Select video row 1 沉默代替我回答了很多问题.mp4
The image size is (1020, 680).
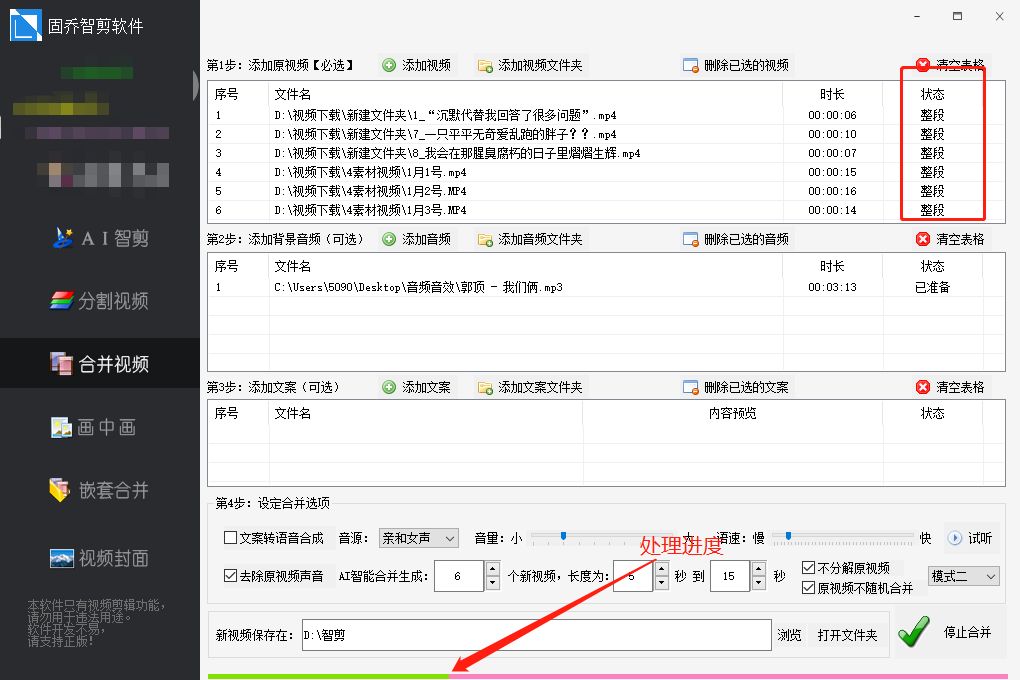(606, 115)
